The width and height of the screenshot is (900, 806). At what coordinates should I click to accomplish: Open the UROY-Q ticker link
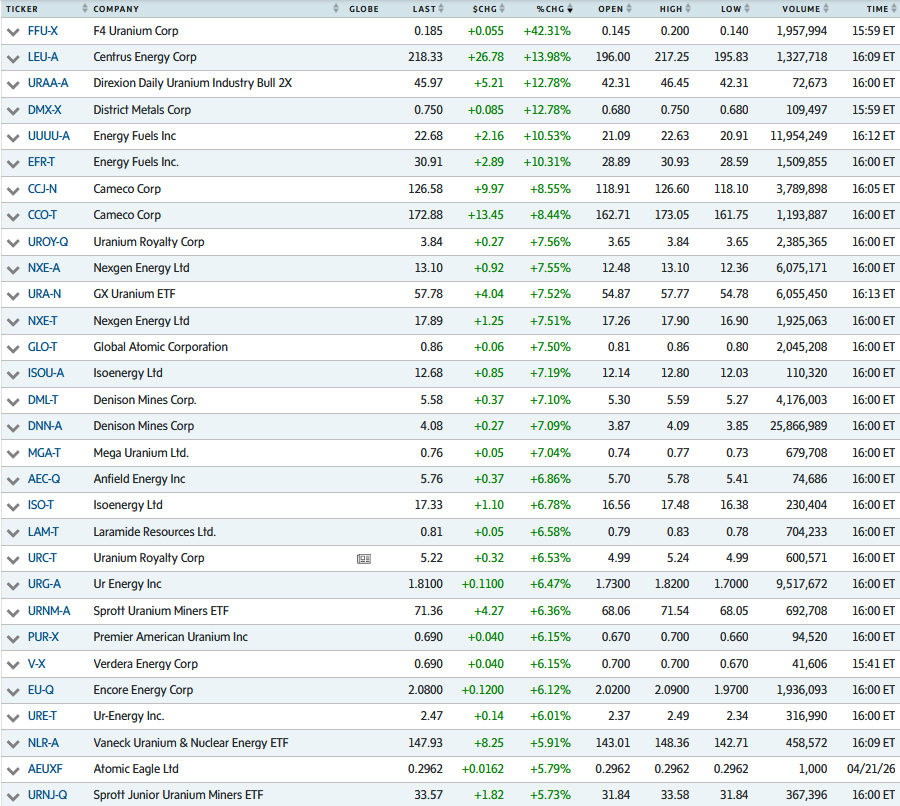pos(48,242)
